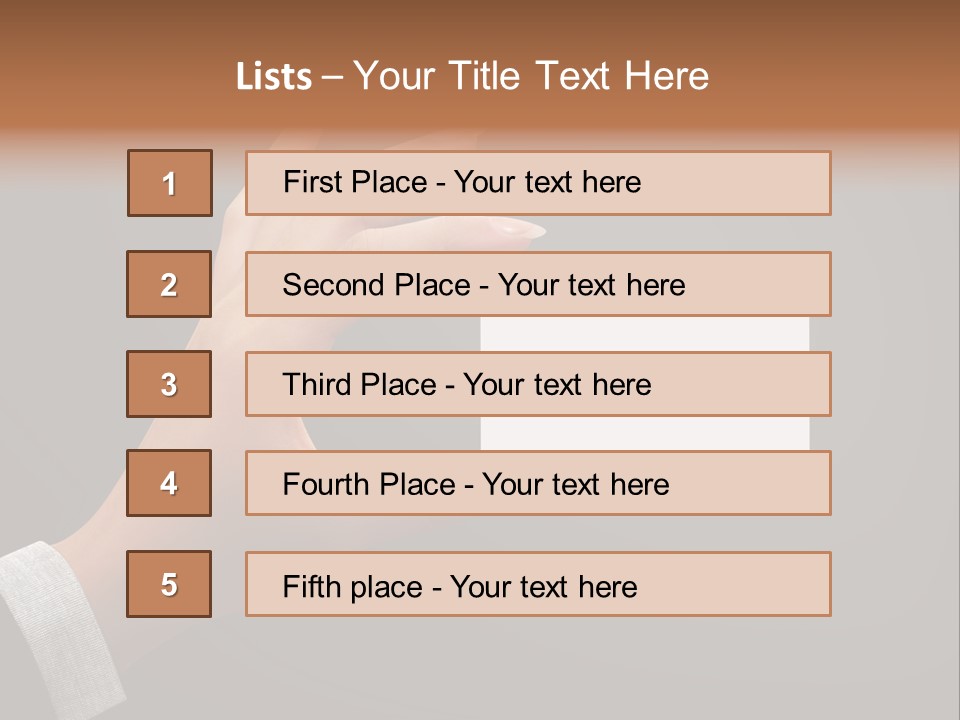Click the Third Place text bar

(538, 384)
